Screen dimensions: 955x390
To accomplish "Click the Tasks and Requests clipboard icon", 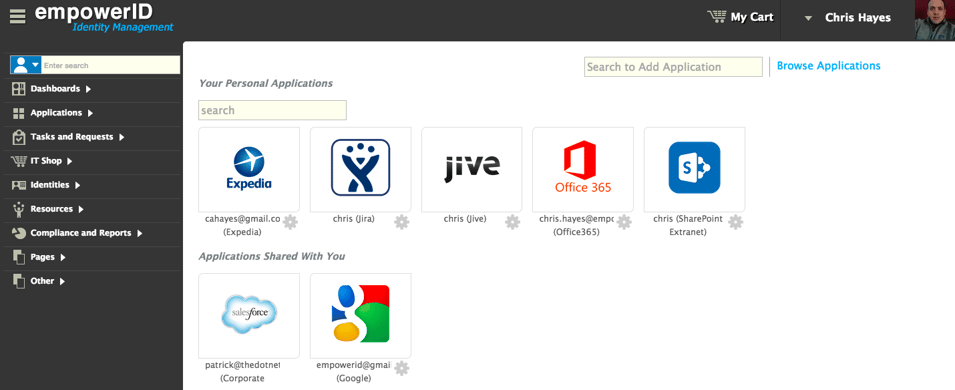I will [x=19, y=137].
